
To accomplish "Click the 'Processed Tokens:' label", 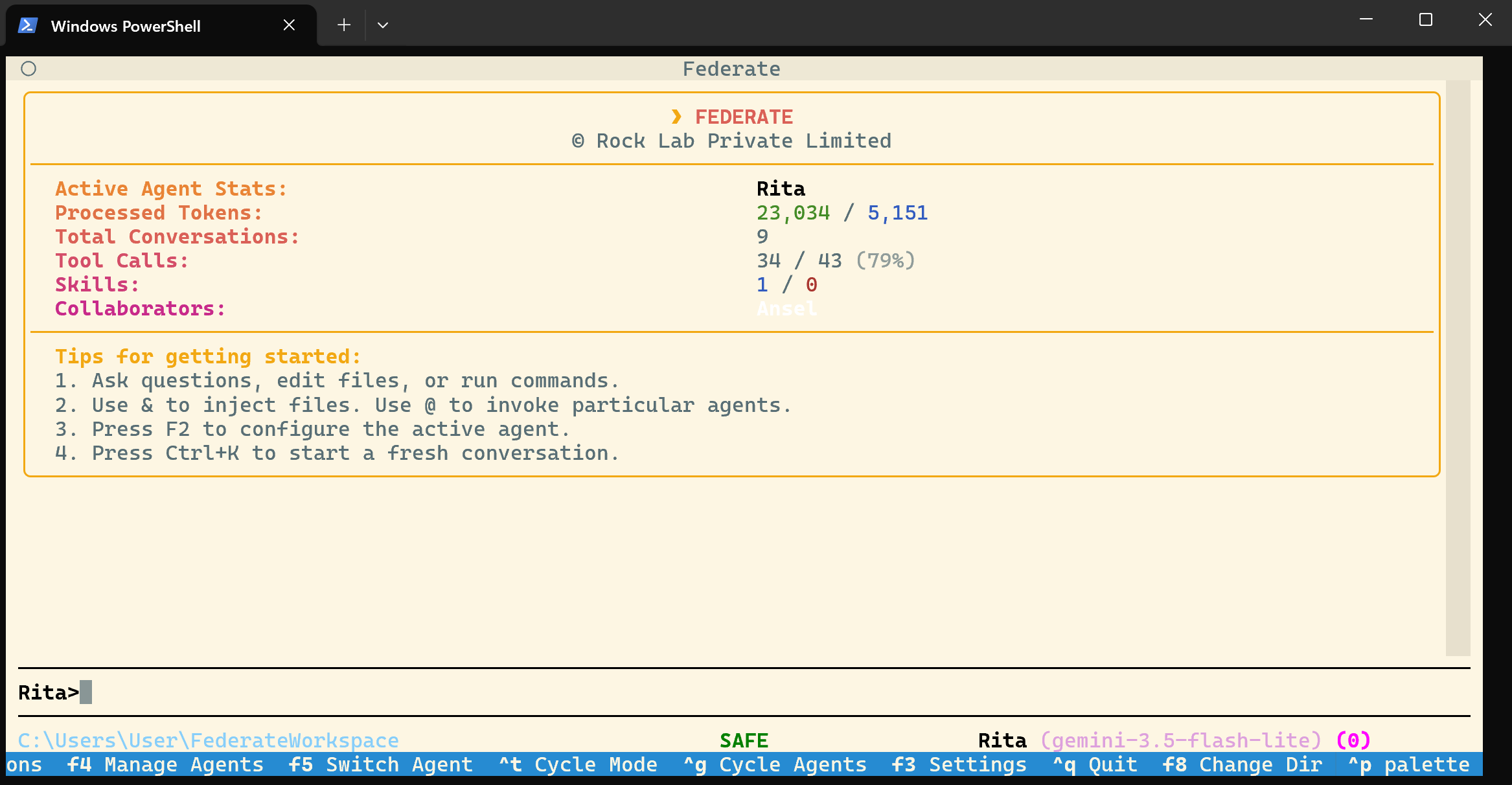I will point(159,212).
